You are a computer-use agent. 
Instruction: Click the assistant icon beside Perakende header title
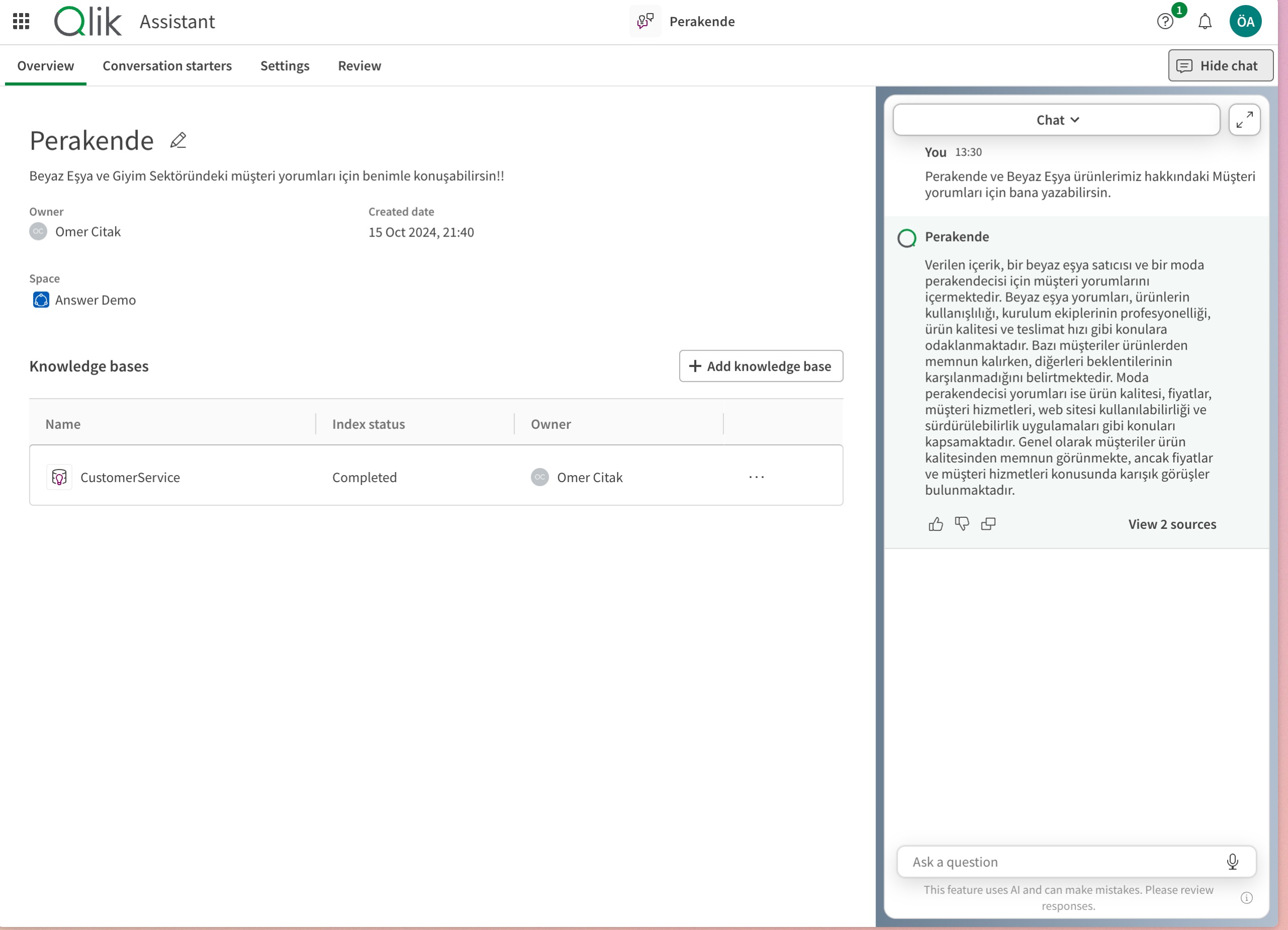coord(645,22)
